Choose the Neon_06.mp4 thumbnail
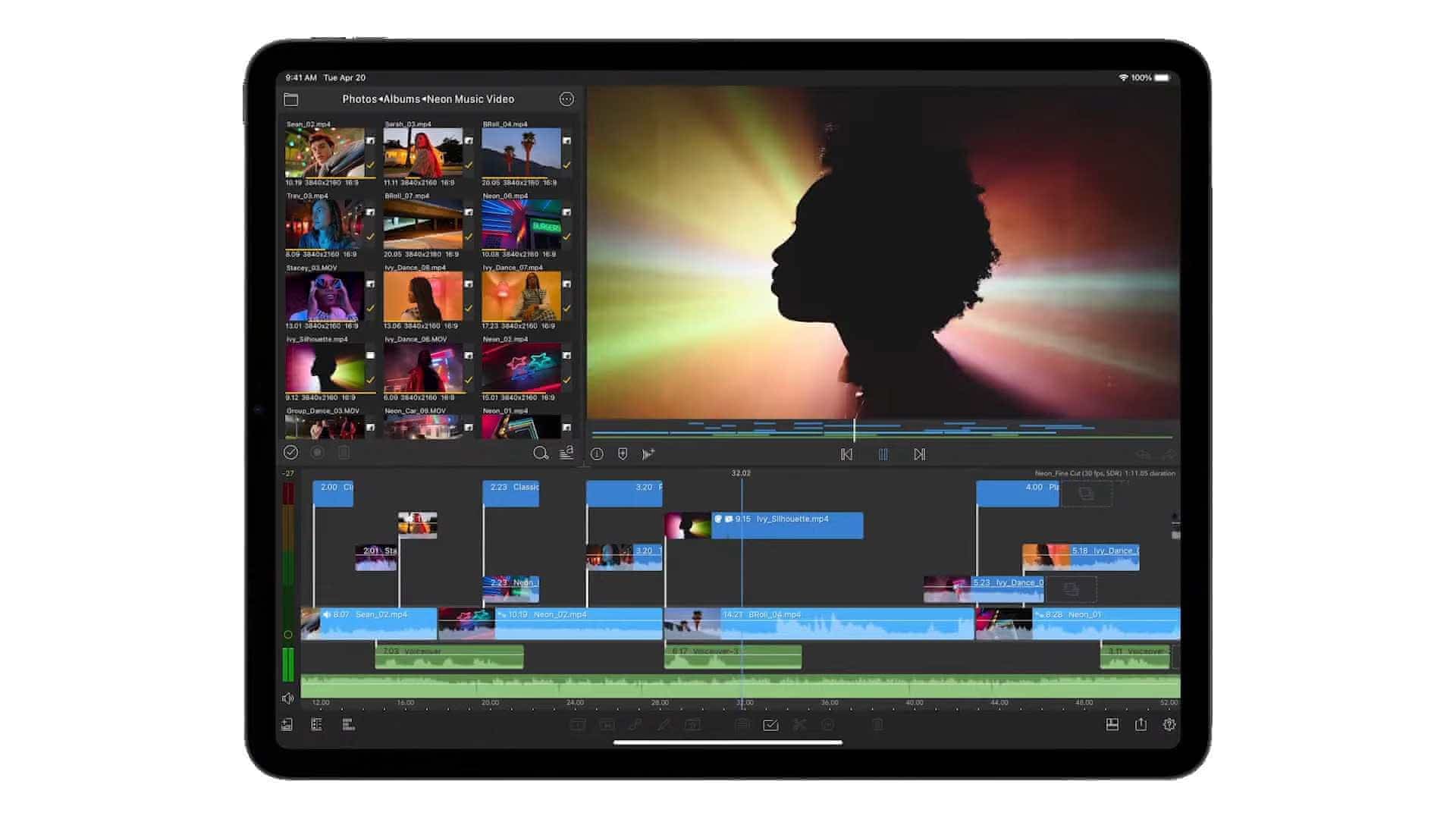This screenshot has width=1456, height=819. click(521, 224)
